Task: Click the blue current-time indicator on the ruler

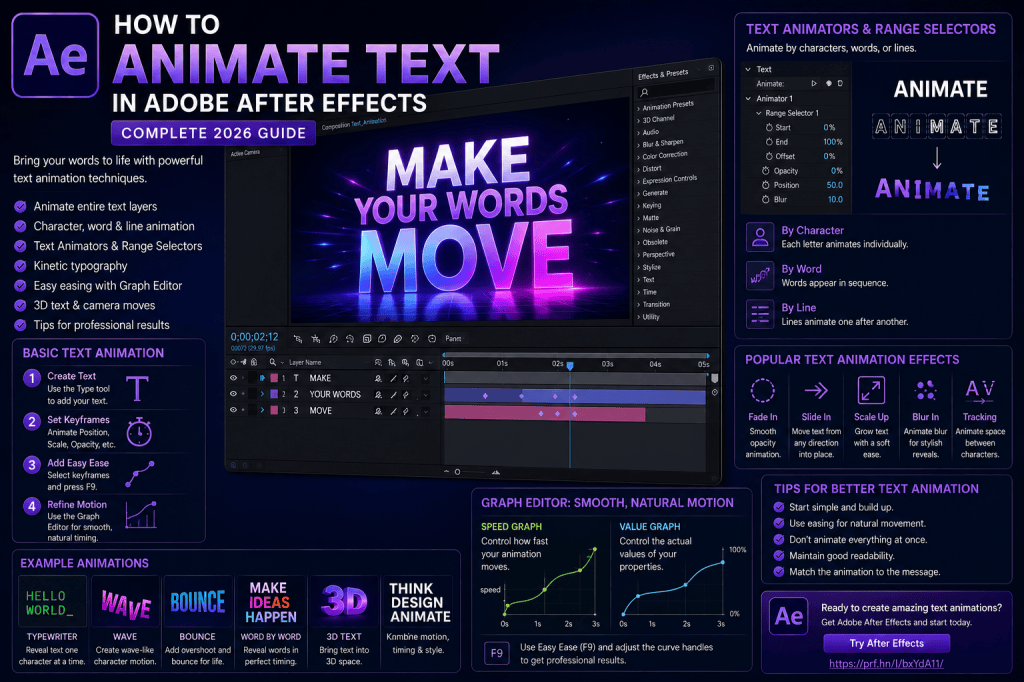Action: click(570, 366)
